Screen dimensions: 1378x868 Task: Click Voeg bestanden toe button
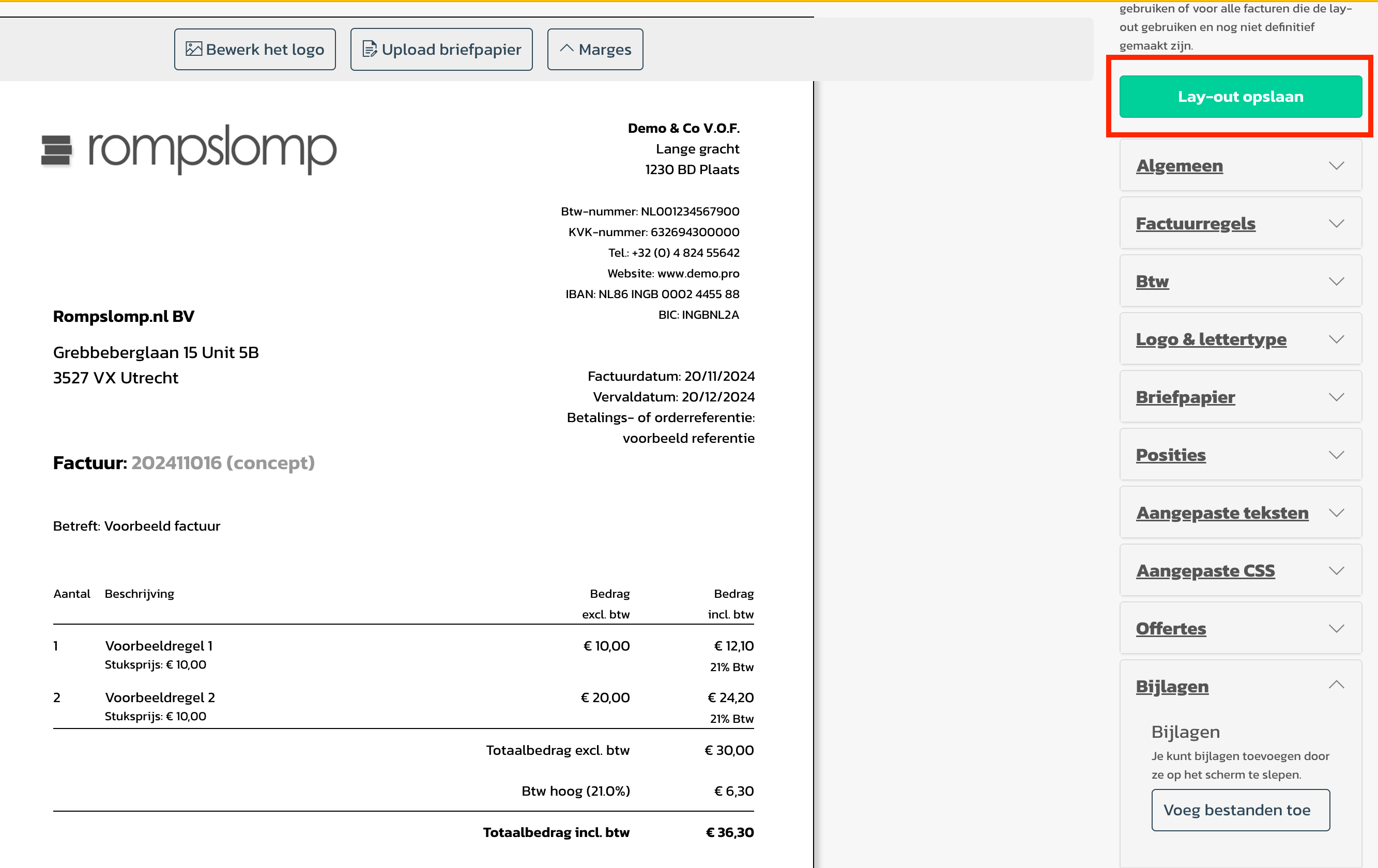(x=1240, y=810)
